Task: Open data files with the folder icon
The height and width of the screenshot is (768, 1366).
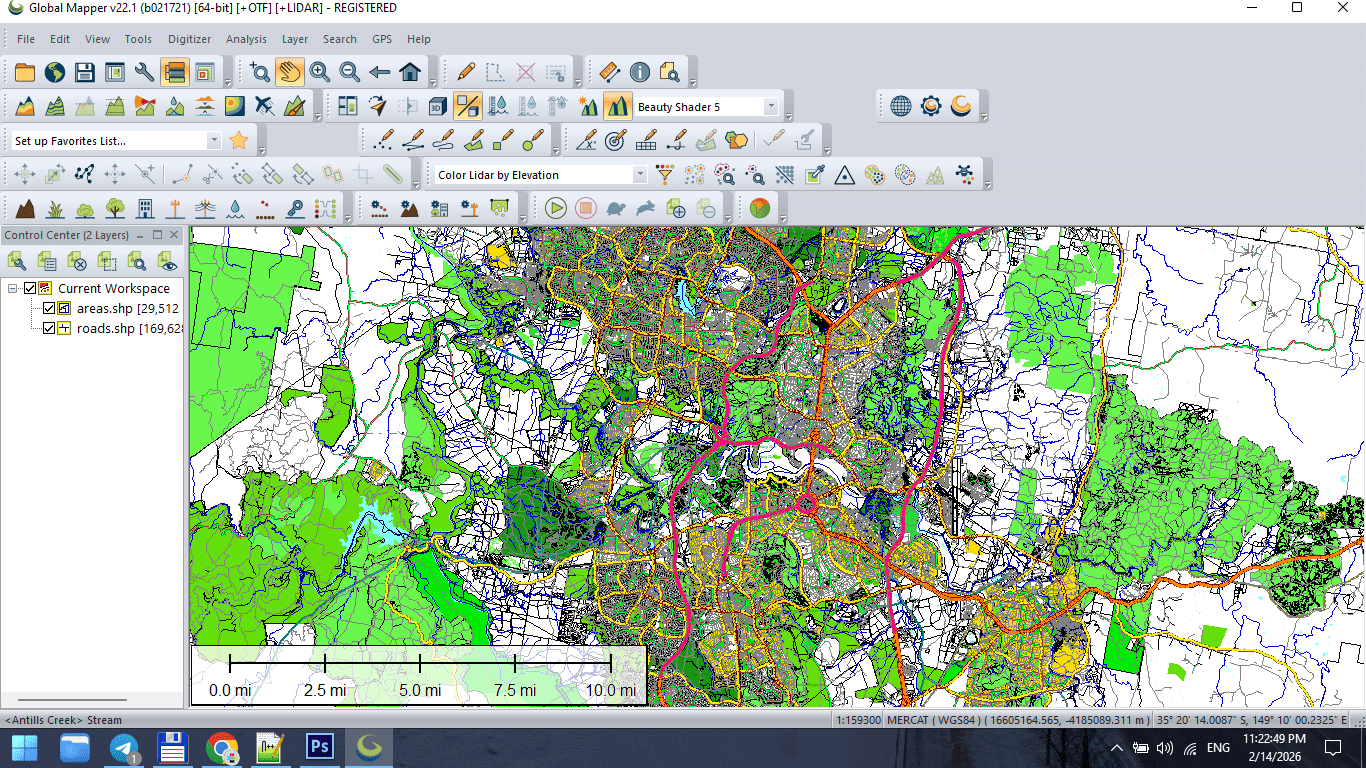Action: pos(24,71)
